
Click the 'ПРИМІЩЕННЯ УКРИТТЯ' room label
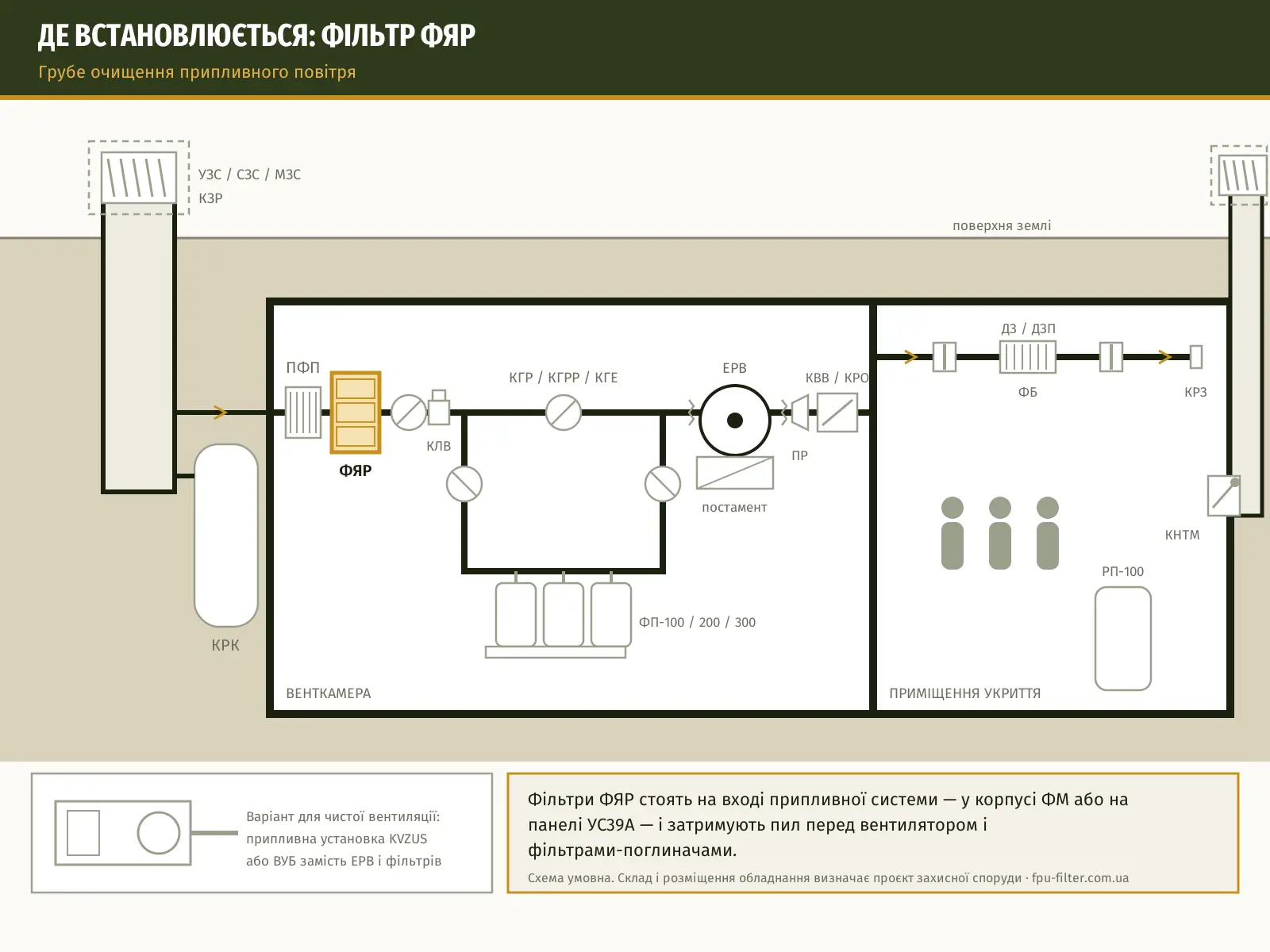[x=965, y=693]
